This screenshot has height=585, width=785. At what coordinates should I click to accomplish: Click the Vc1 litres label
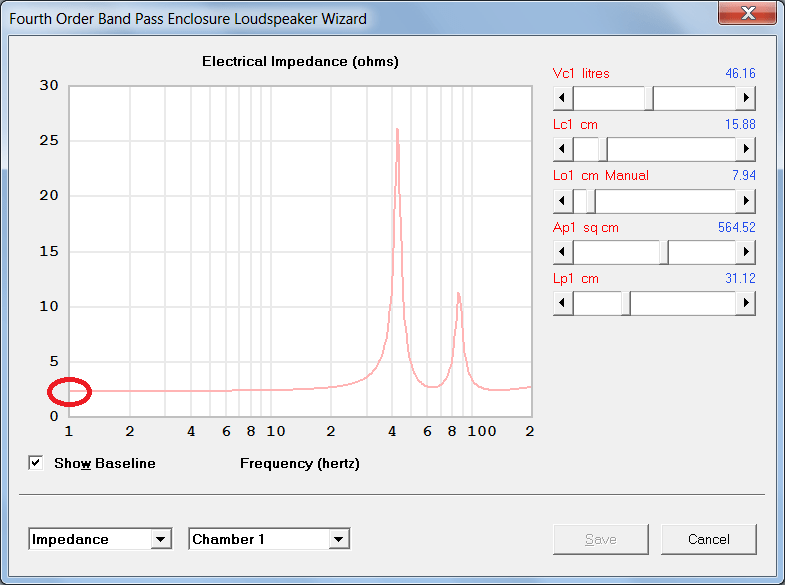click(x=581, y=74)
